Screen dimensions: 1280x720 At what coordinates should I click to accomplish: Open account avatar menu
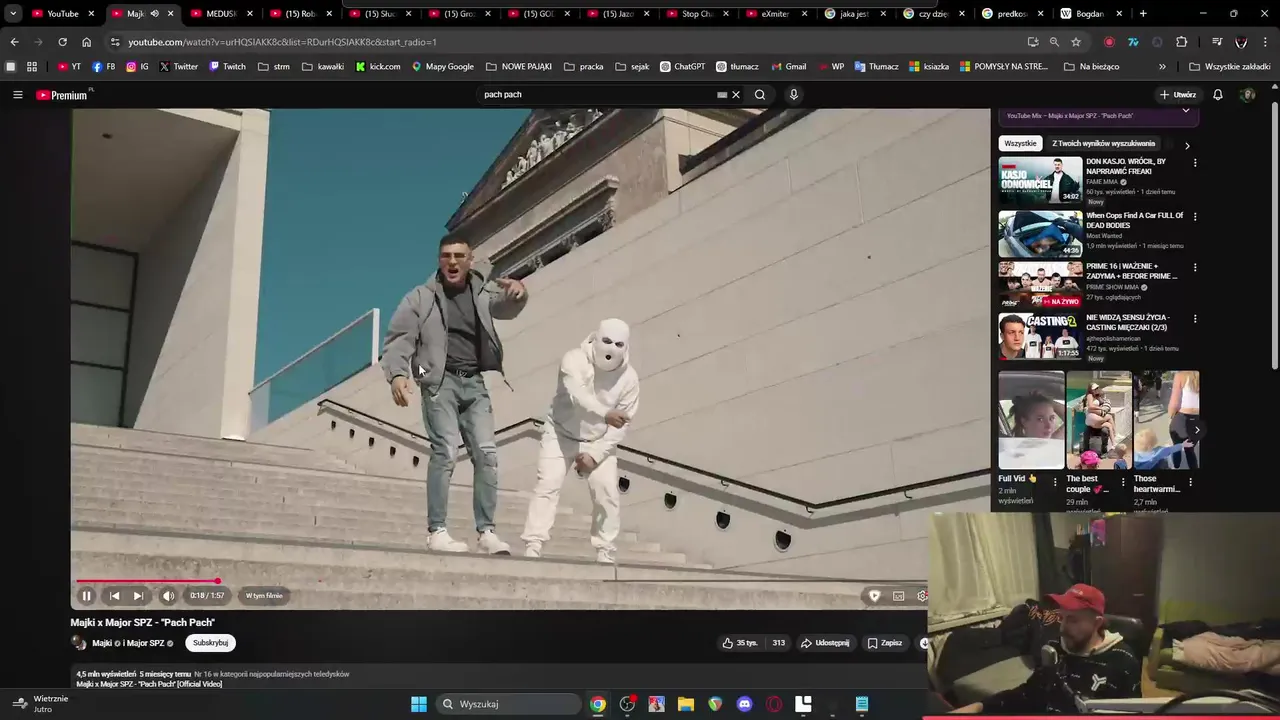(x=1247, y=95)
